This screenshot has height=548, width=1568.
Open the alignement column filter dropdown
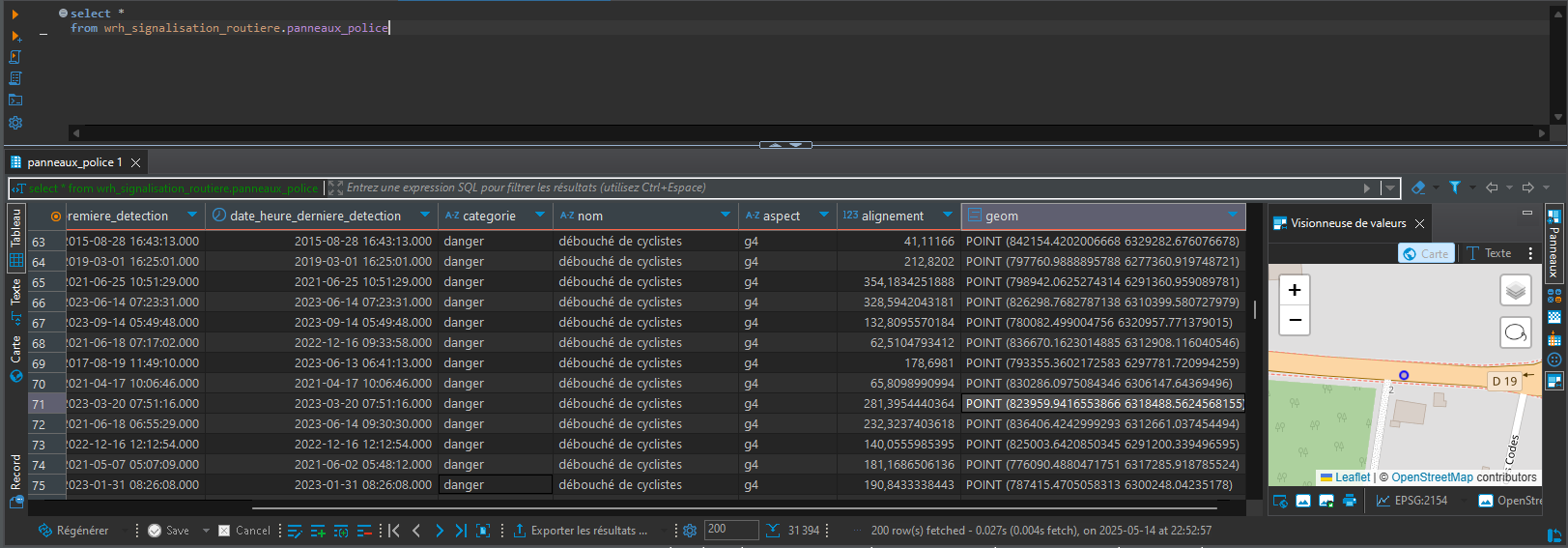[948, 216]
